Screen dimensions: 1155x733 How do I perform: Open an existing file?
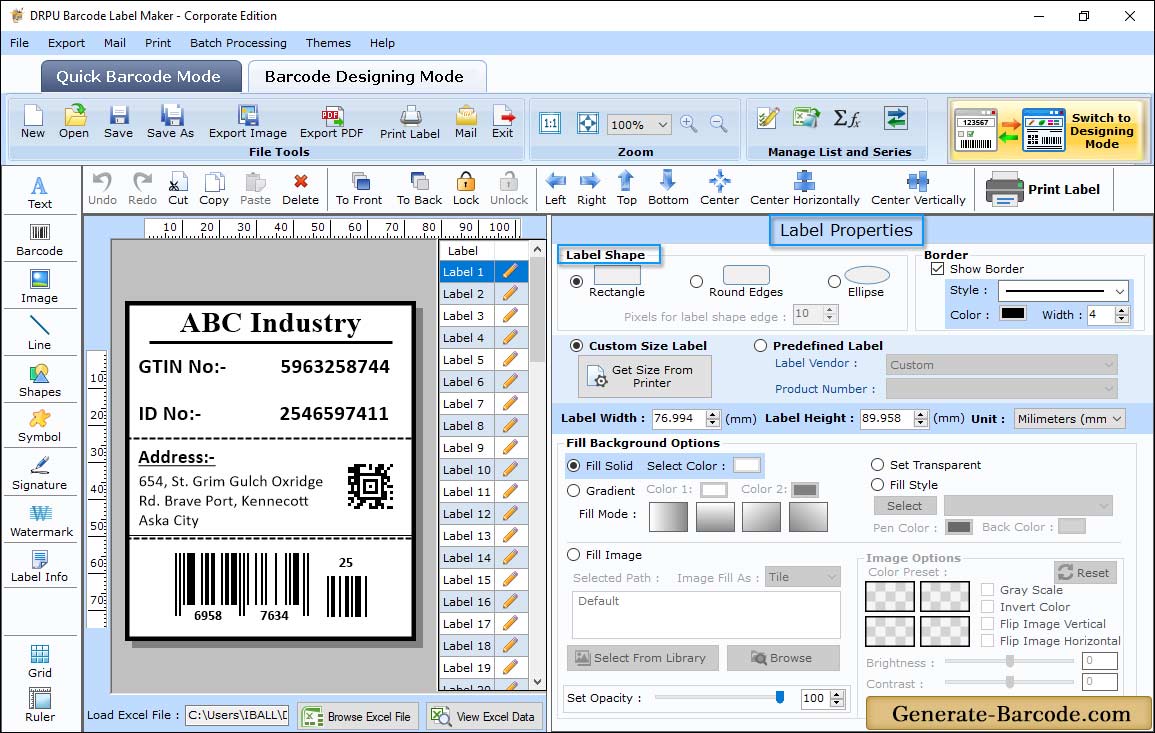coord(74,122)
